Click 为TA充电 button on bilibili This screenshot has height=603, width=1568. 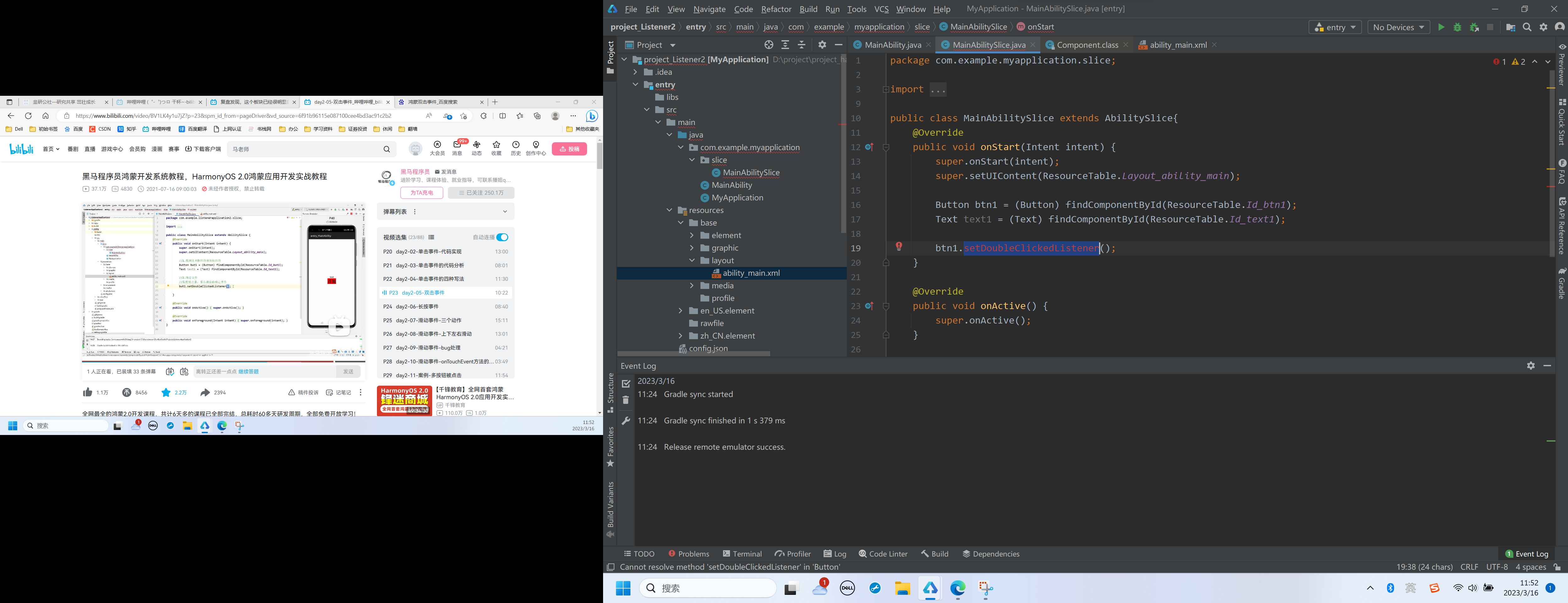(421, 193)
